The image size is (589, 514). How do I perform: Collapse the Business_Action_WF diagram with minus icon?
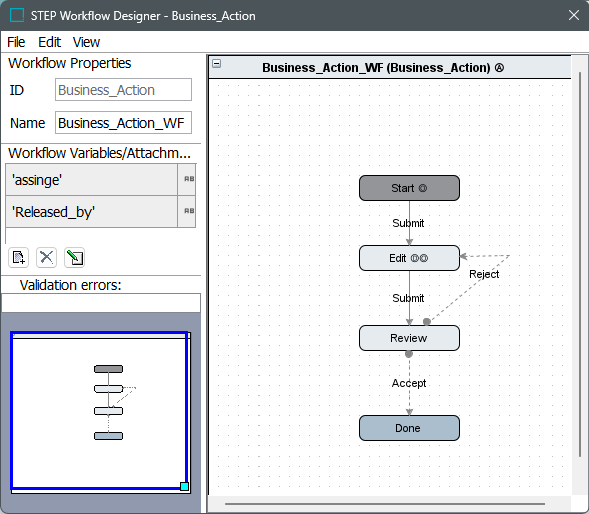pyautogui.click(x=217, y=63)
